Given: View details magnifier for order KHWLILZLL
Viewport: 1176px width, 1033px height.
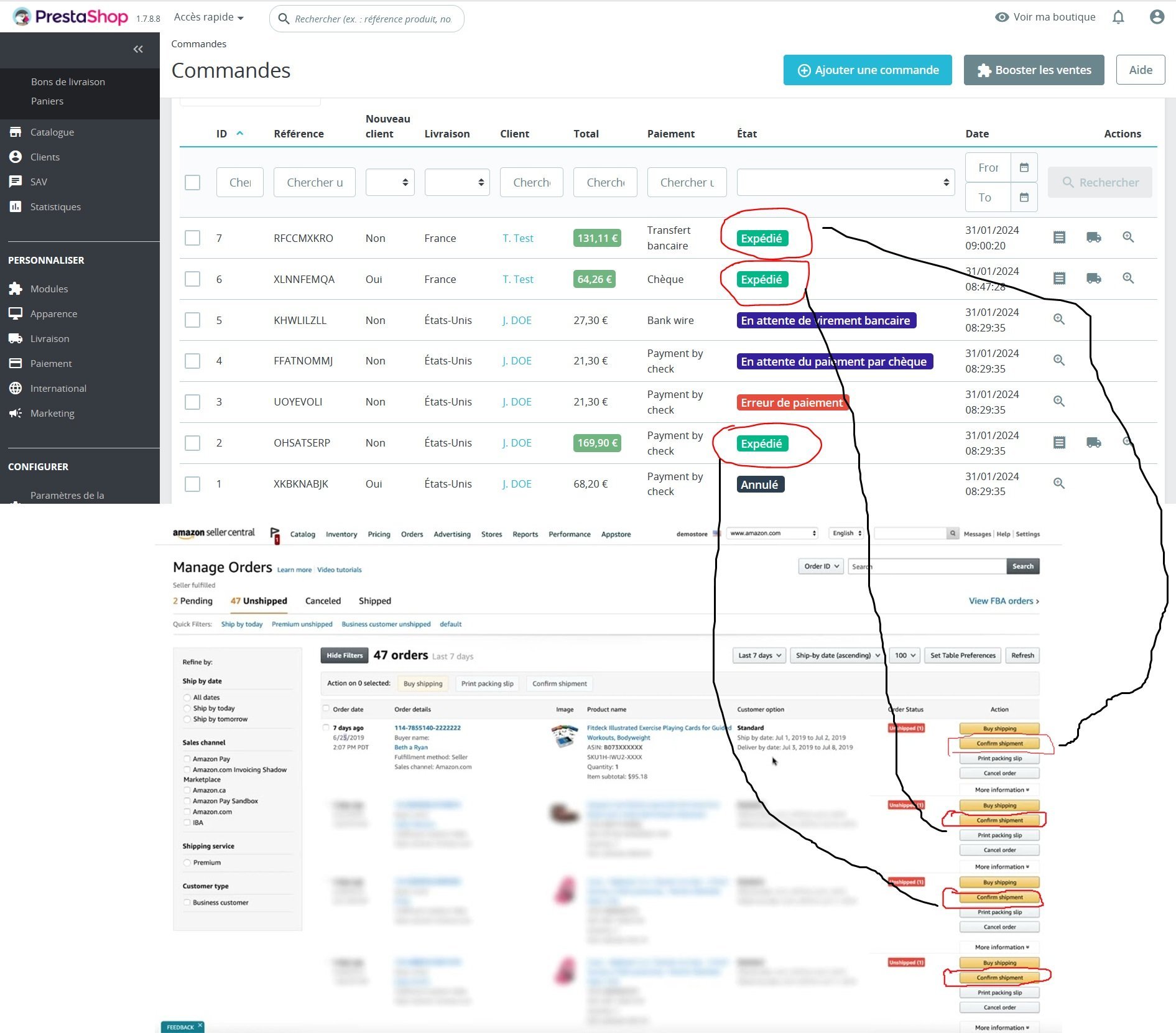Looking at the screenshot, I should coord(1059,319).
